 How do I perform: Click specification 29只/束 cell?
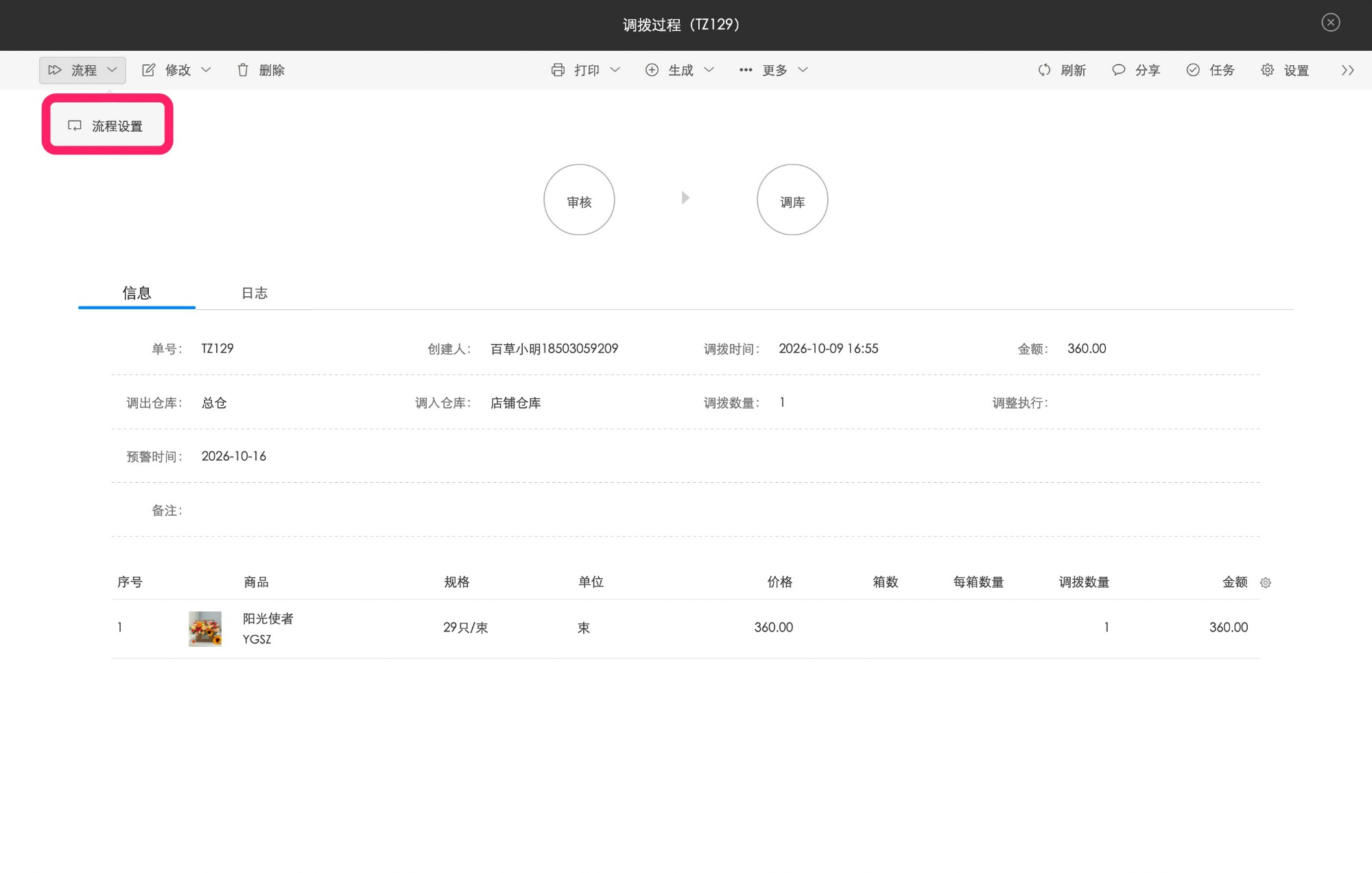click(x=466, y=627)
